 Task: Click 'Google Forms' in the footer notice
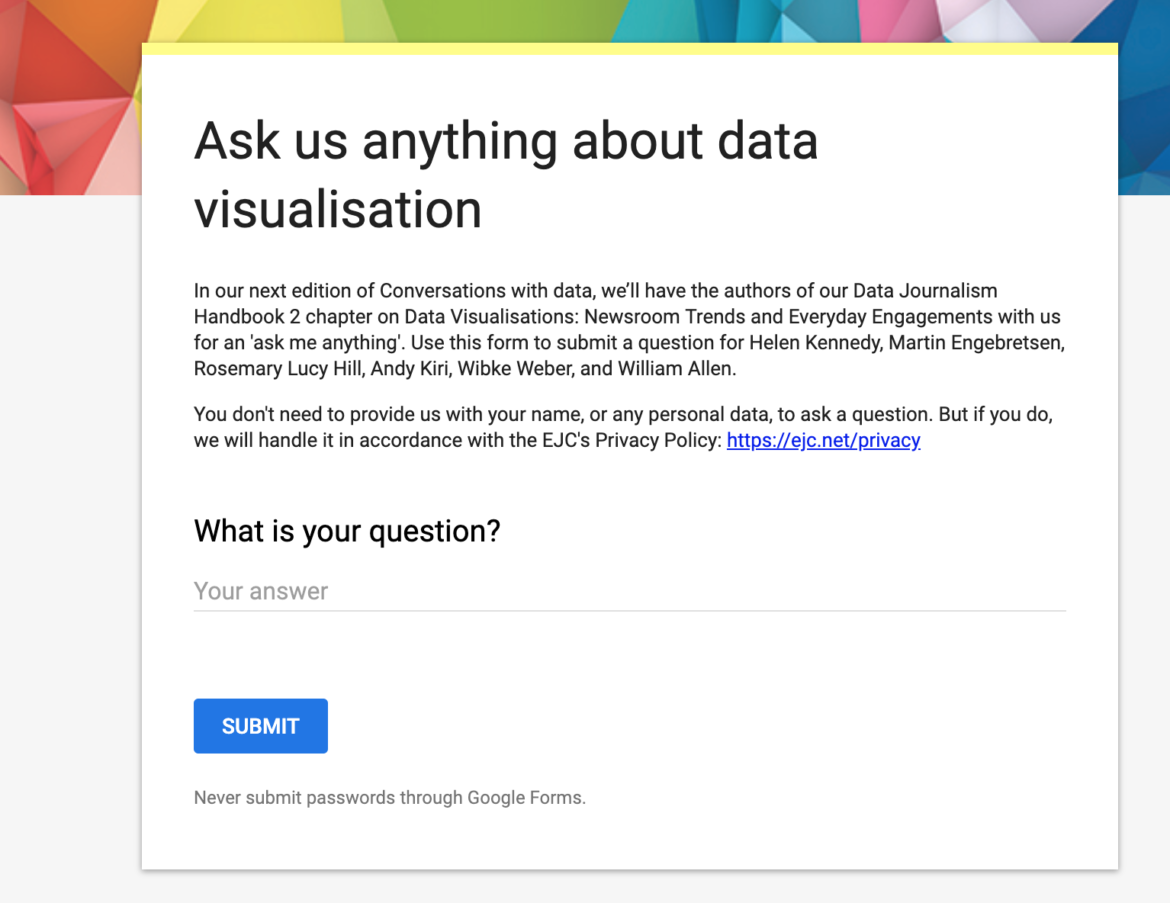click(x=525, y=798)
